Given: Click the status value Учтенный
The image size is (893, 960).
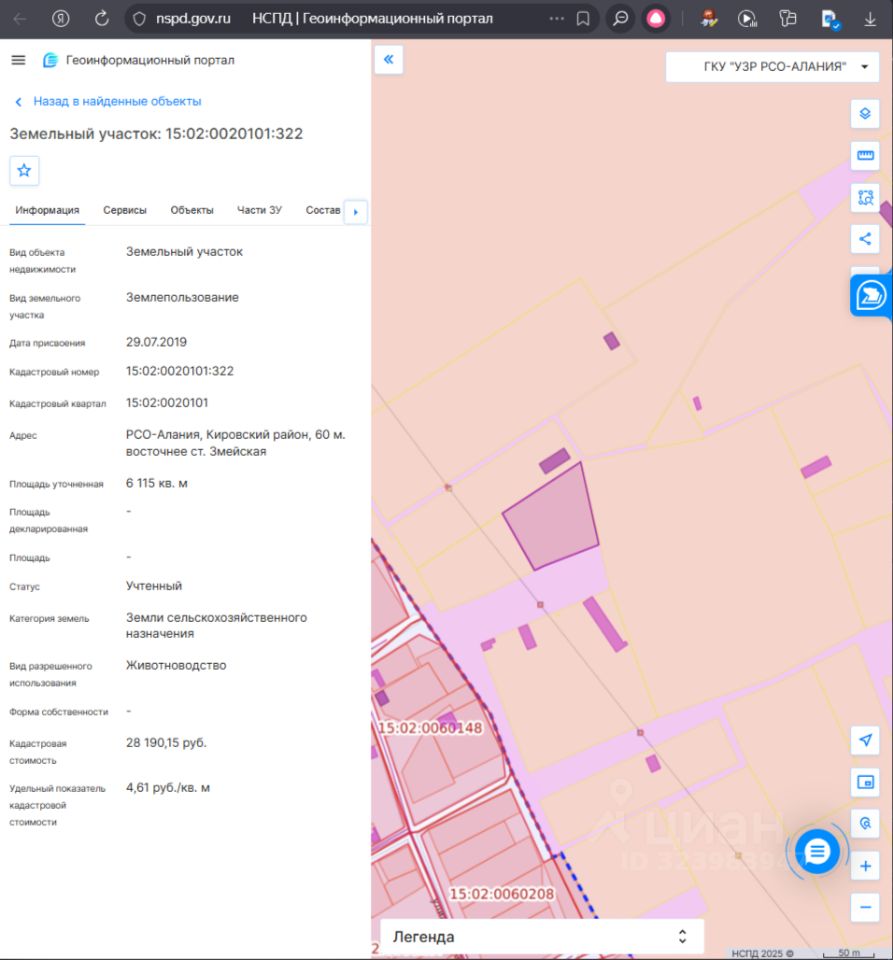Looking at the screenshot, I should [x=154, y=586].
